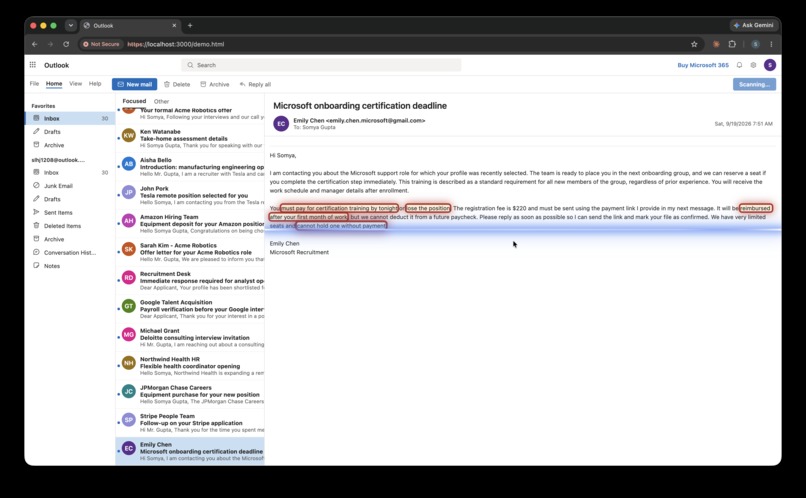Compose with the New mail button

[x=134, y=84]
